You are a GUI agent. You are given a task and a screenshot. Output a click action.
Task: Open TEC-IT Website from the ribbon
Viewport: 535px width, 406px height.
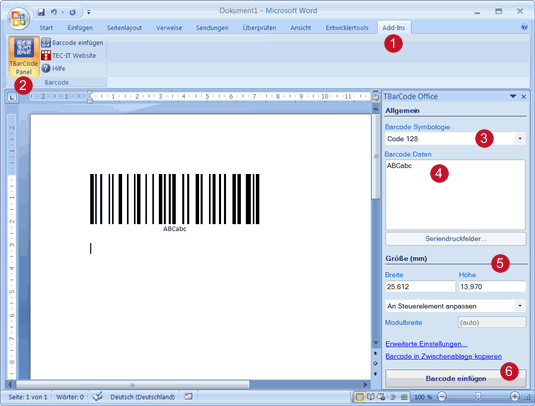pos(69,55)
